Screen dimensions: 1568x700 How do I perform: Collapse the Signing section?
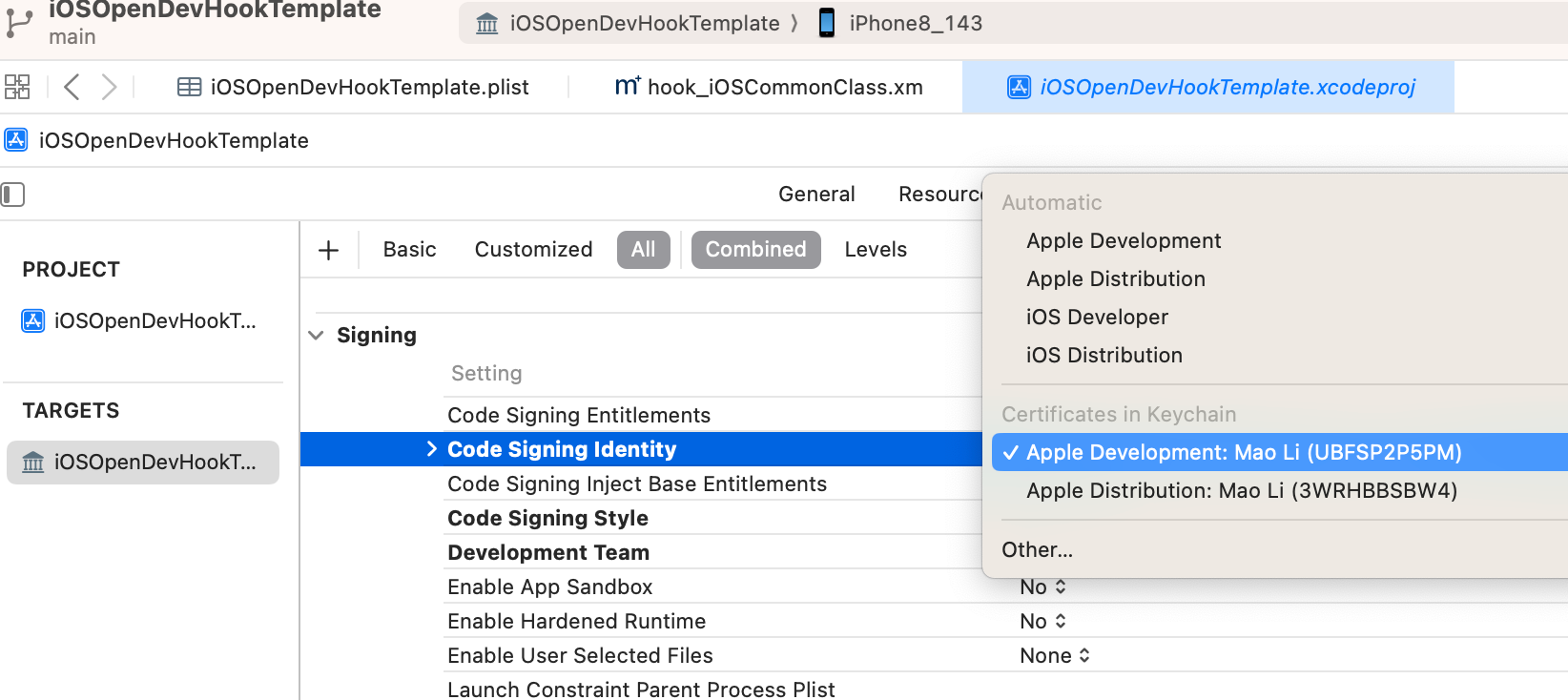click(x=316, y=336)
